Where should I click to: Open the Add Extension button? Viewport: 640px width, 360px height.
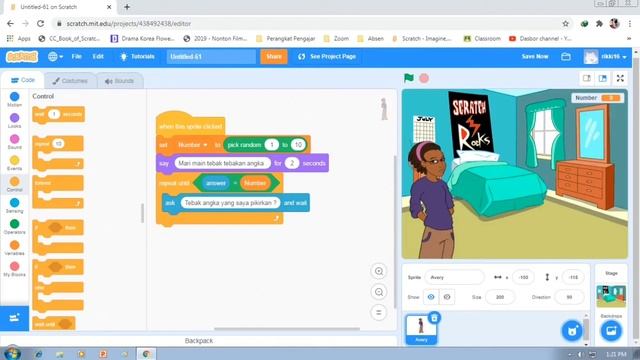pyautogui.click(x=14, y=318)
